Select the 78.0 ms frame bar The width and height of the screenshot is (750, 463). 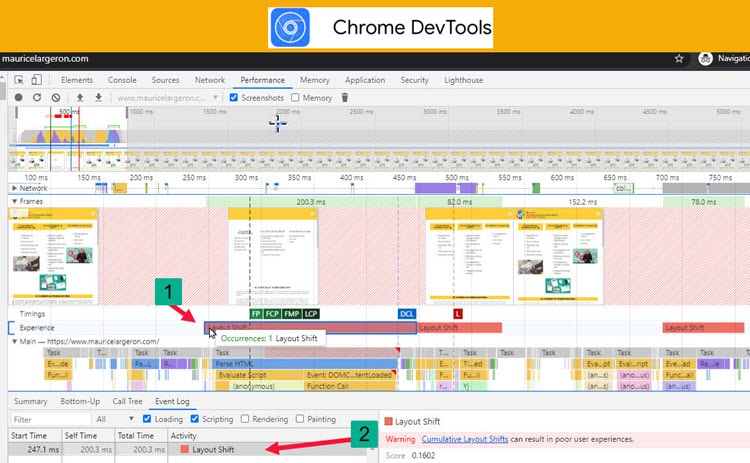coord(704,202)
